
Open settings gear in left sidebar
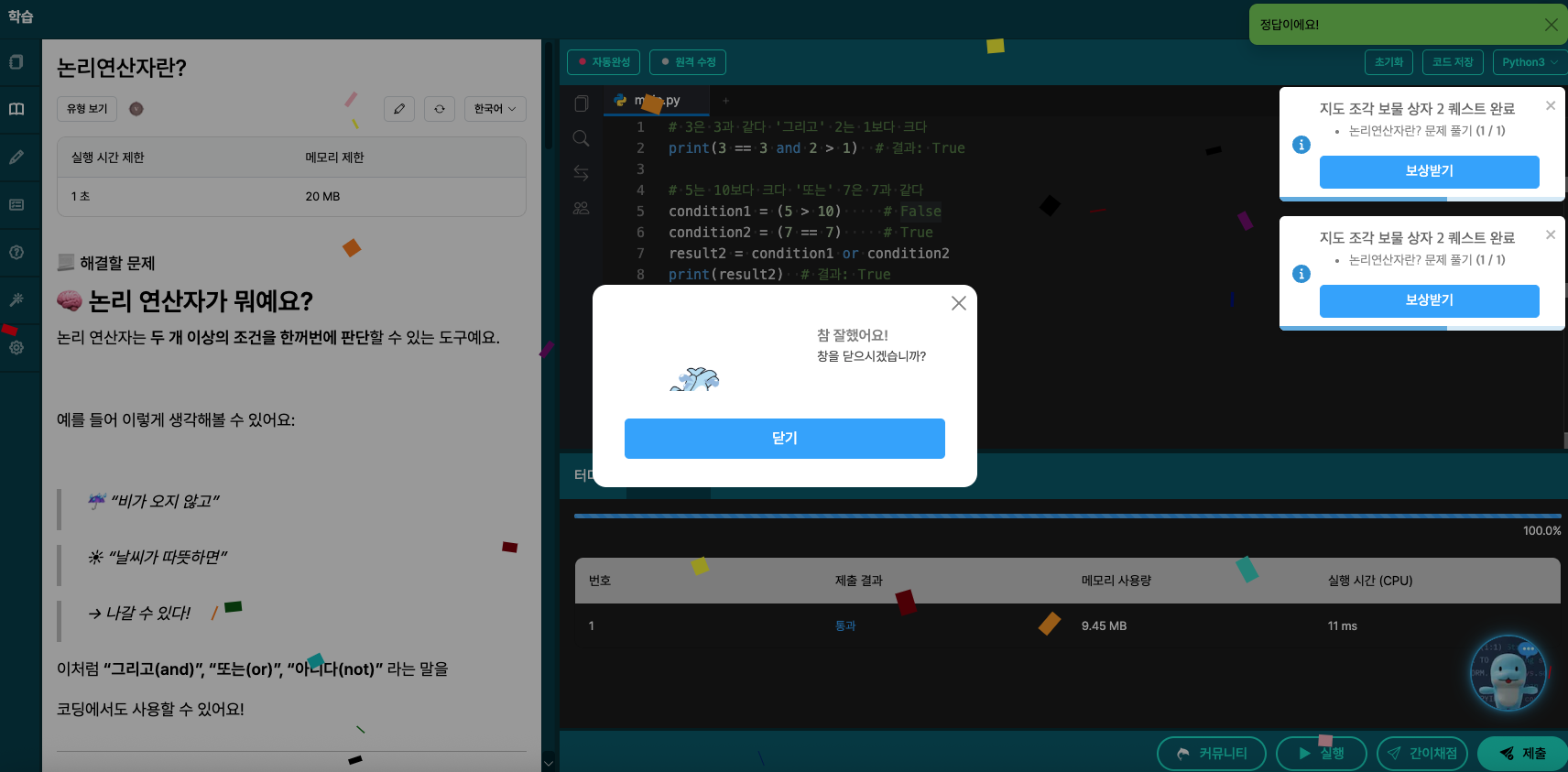(x=16, y=348)
